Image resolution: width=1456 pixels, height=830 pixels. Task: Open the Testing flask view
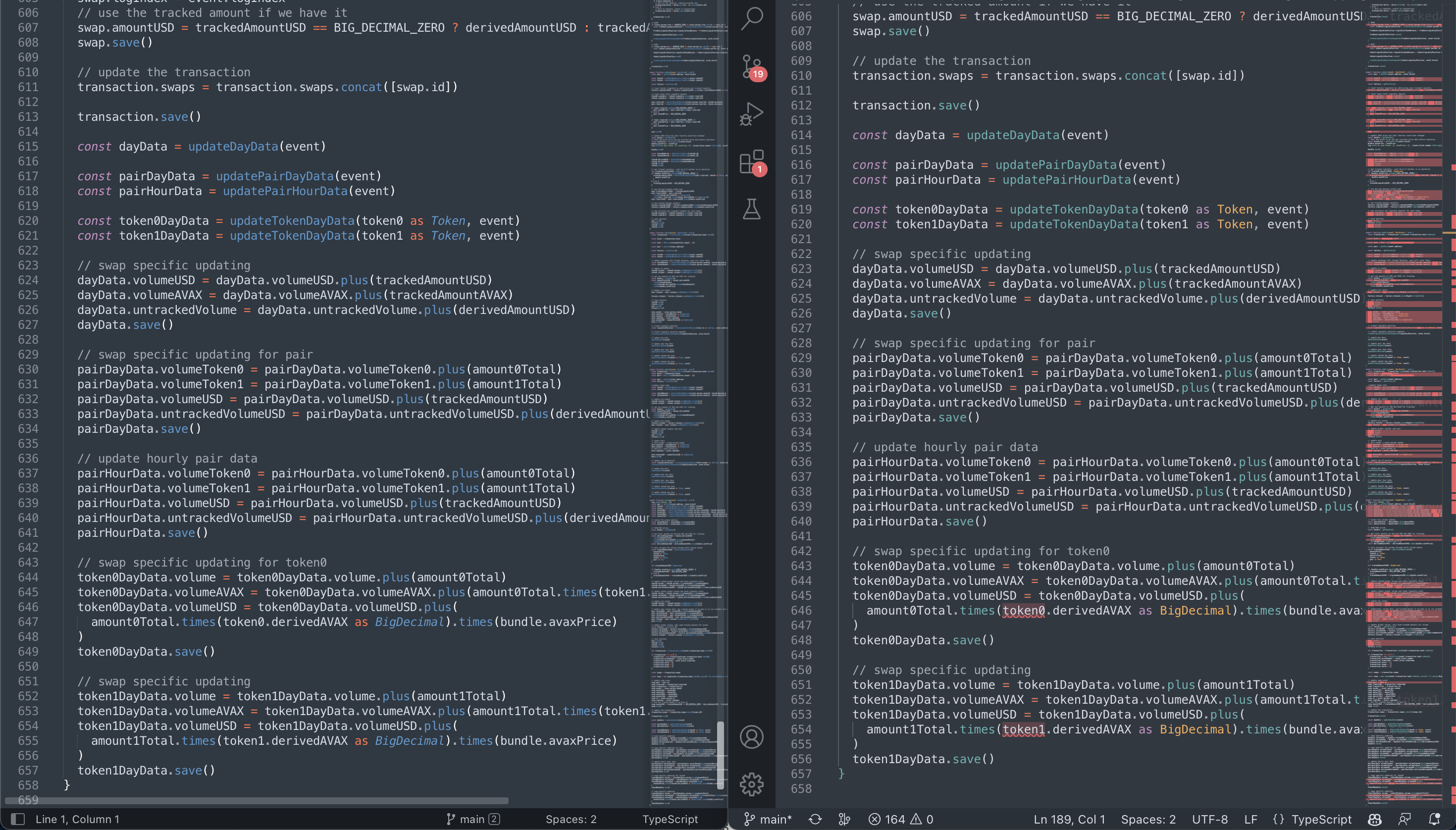coord(751,209)
